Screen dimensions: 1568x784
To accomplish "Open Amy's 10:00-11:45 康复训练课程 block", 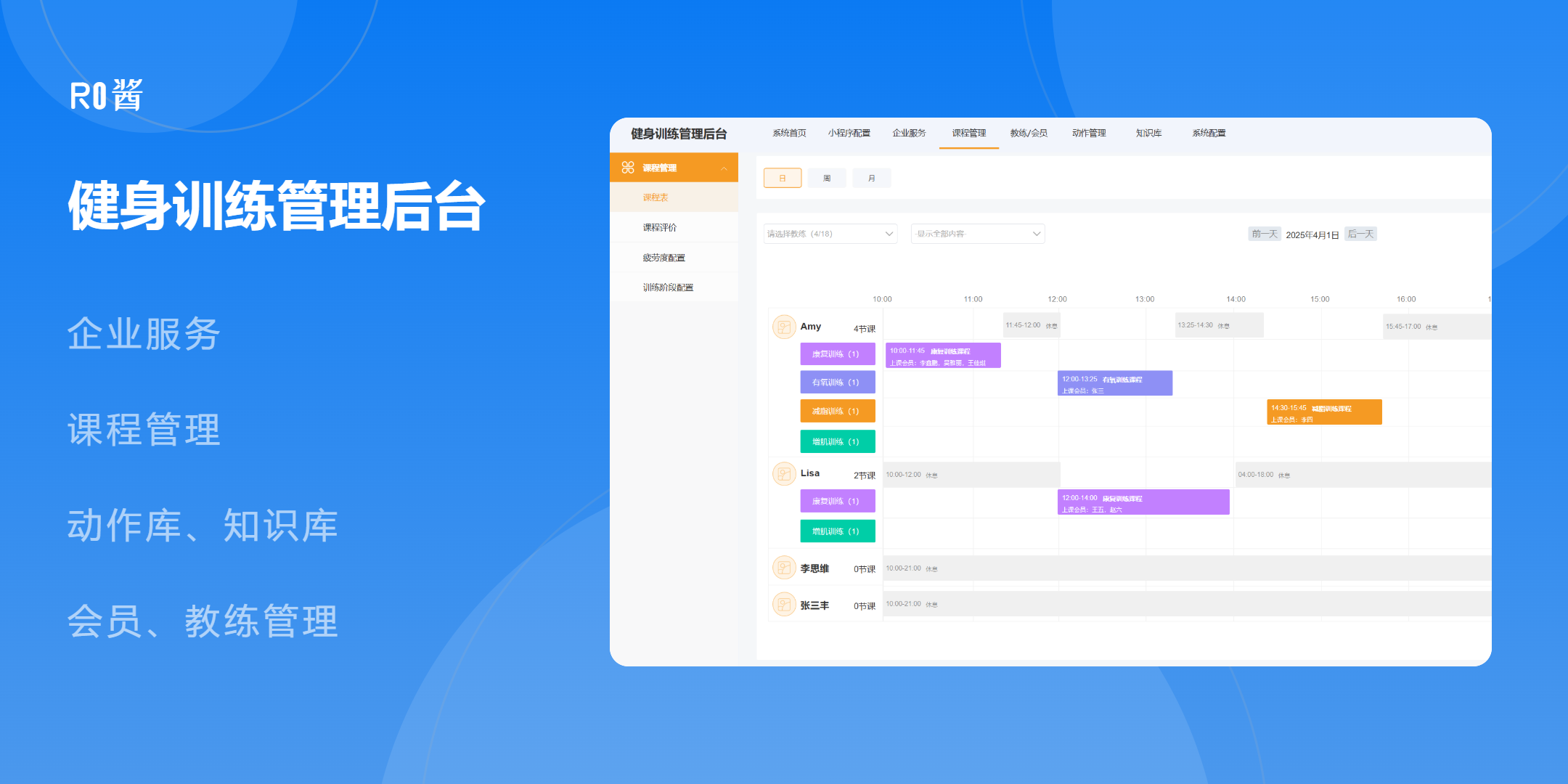I will click(943, 356).
